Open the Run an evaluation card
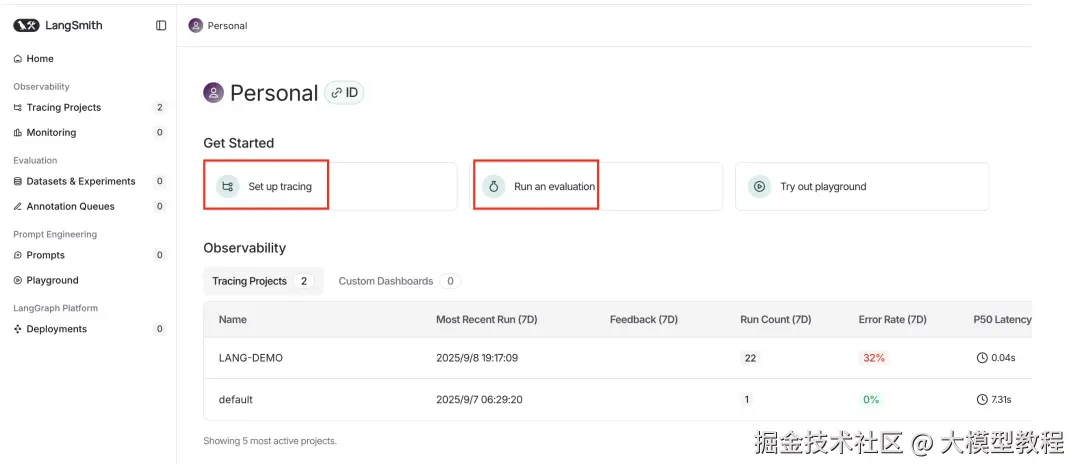This screenshot has width=1080, height=472. [596, 186]
